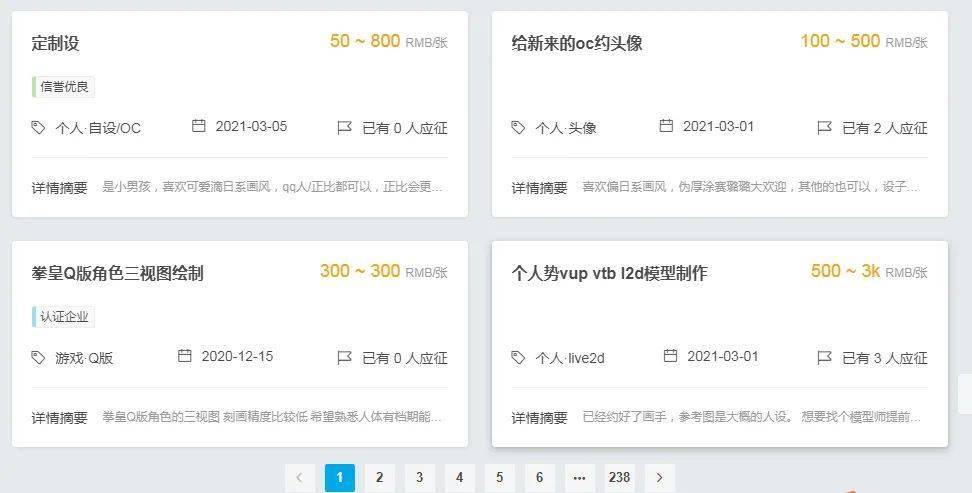Click the tag icon beside 个人·live2d
The image size is (972, 493).
click(x=518, y=358)
